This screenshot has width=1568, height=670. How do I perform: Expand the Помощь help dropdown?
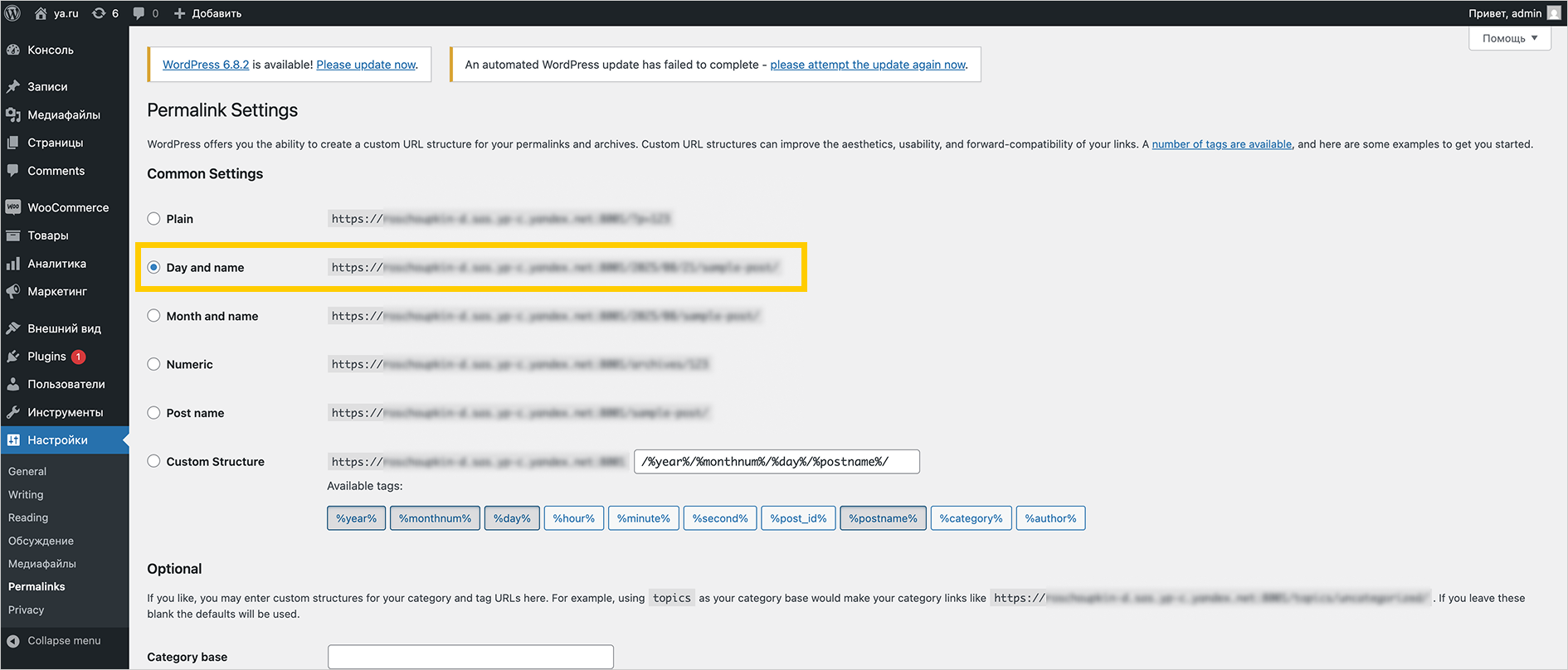click(1509, 38)
